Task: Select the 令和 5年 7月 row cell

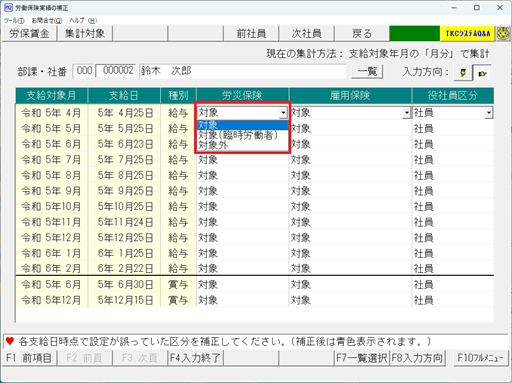Action: (51, 160)
